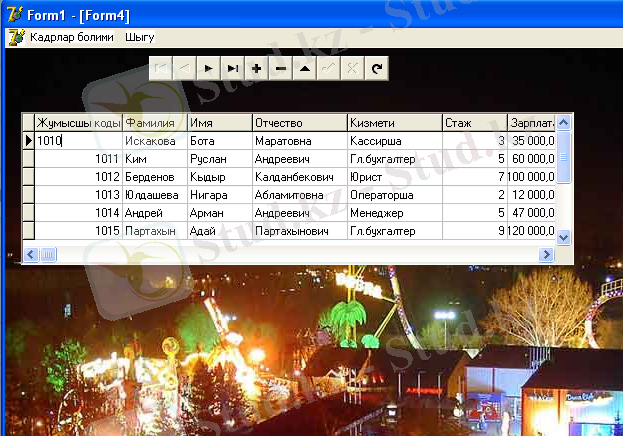Click the Фамилия column header
Viewport: 623px width, 436px height.
(x=155, y=123)
